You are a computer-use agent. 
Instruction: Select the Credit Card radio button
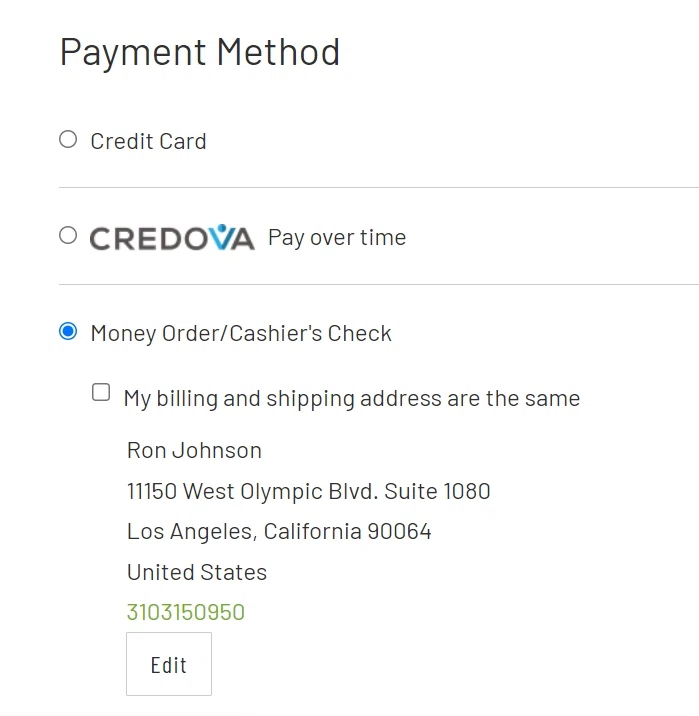(68, 140)
